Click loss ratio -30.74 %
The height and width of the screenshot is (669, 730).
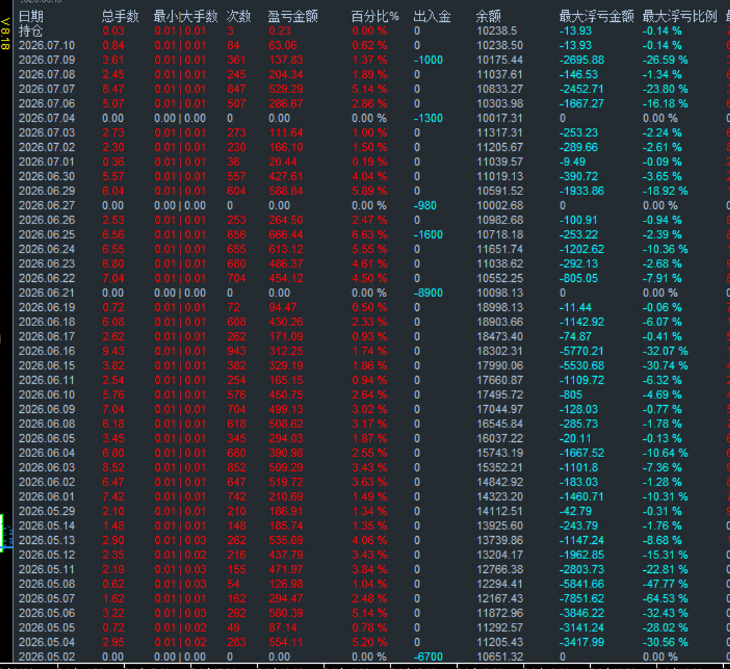click(x=665, y=365)
